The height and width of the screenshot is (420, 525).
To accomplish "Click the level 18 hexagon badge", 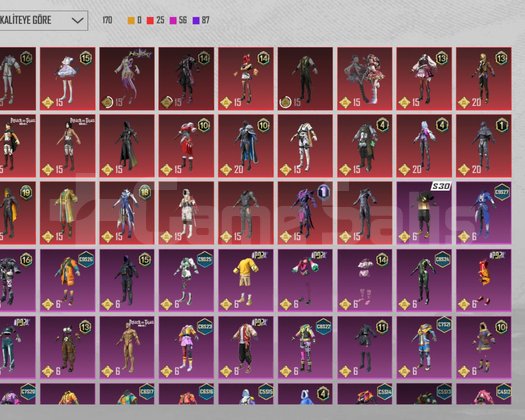I will pyautogui.click(x=145, y=192).
